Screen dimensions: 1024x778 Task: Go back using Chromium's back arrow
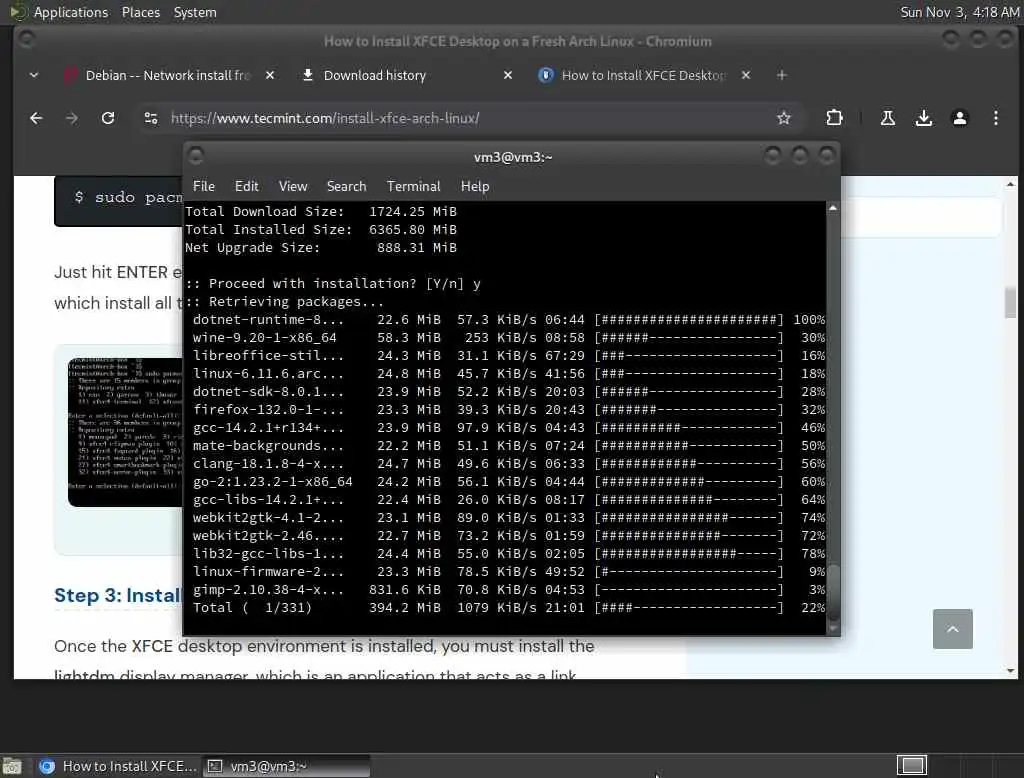coord(36,118)
